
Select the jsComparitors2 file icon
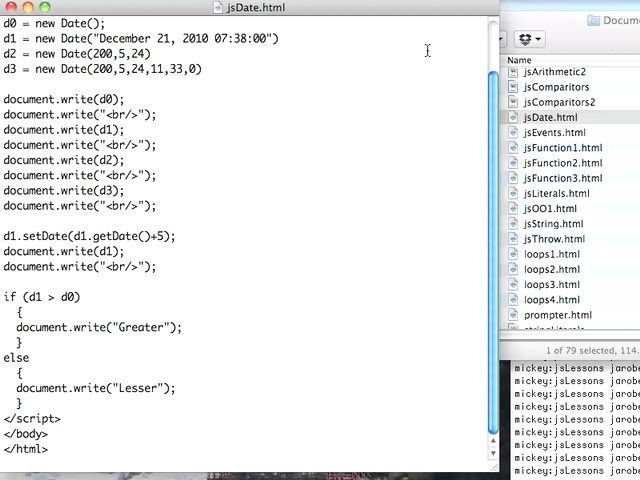pyautogui.click(x=513, y=102)
